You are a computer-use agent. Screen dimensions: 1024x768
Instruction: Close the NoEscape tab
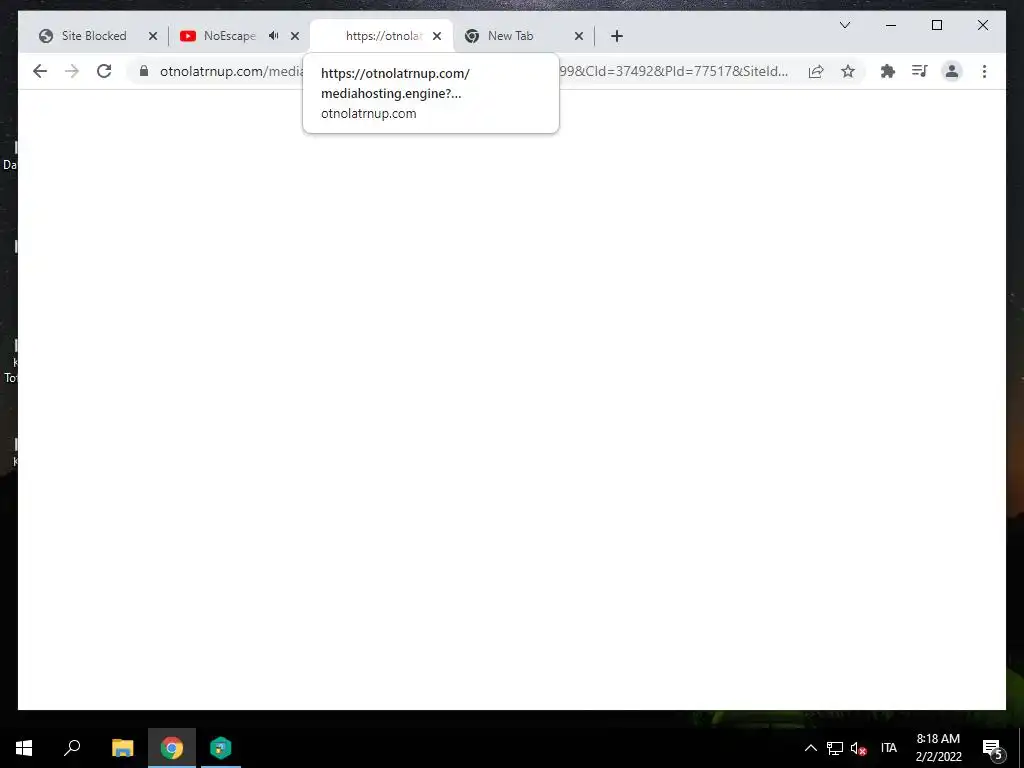295,36
